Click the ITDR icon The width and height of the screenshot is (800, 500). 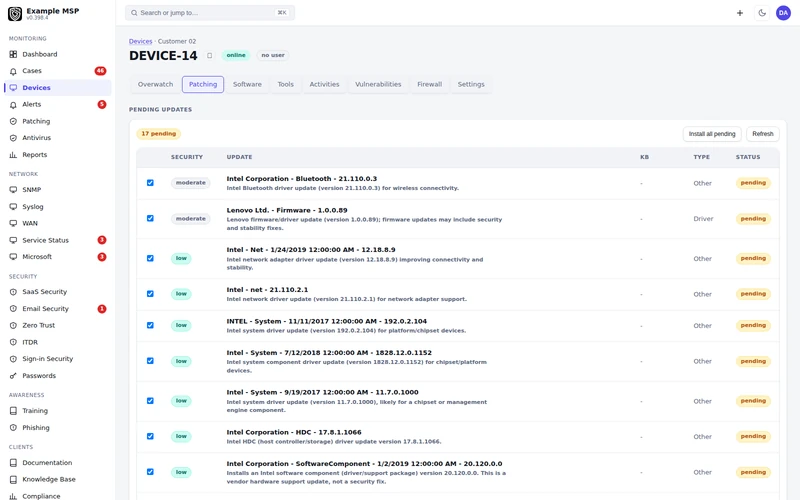[13, 342]
